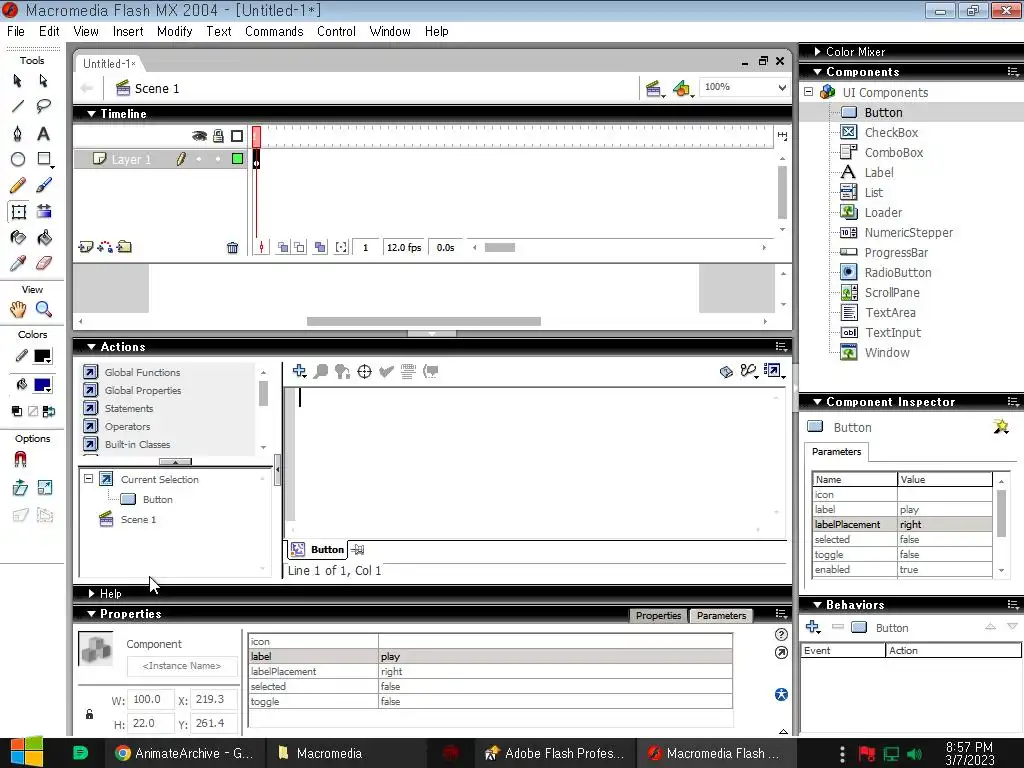Open the Commands menu

[x=274, y=31]
